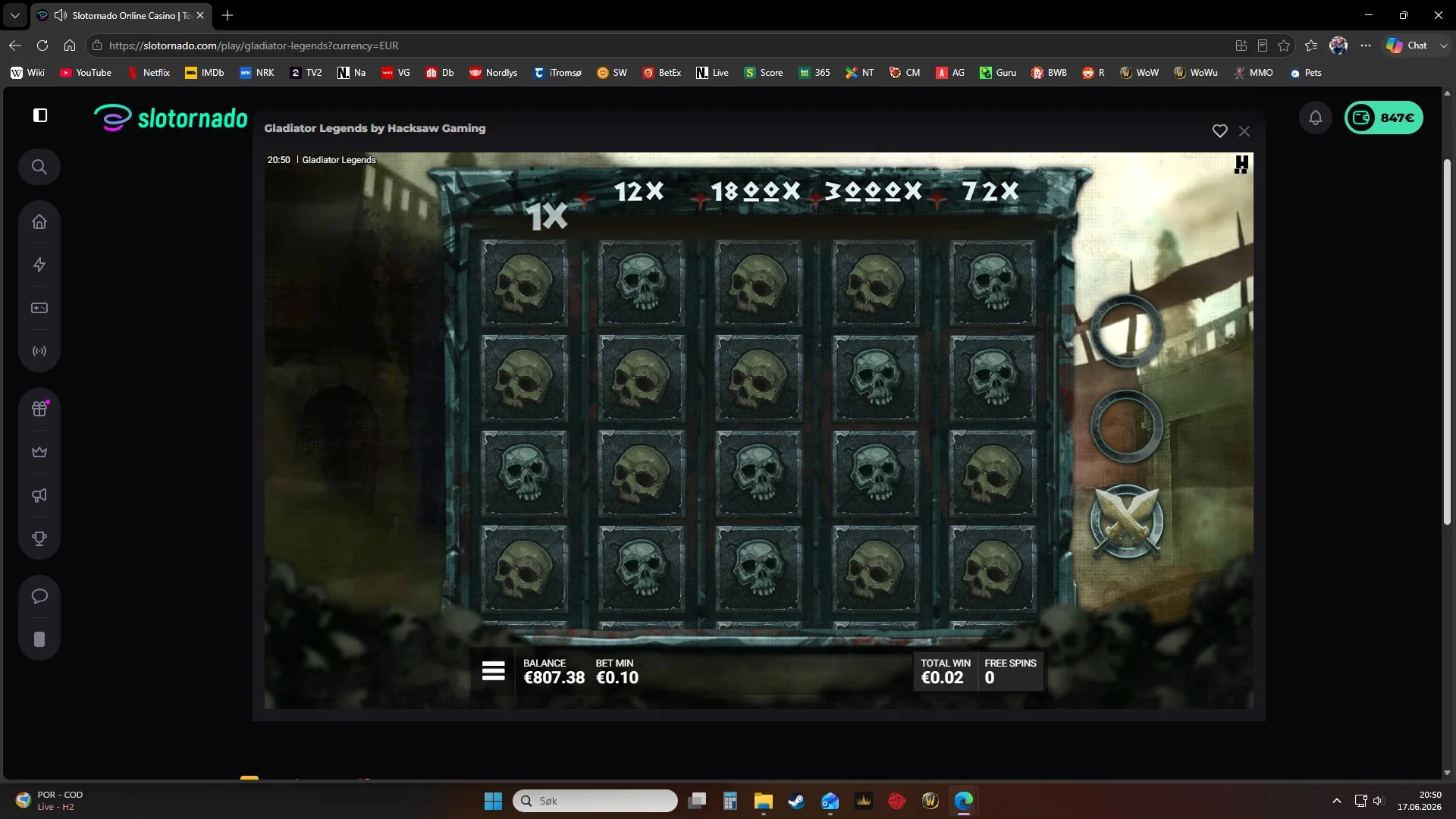Screen dimensions: 1456x819
Task: Open the lightning bolt sidebar section
Action: coord(39,265)
